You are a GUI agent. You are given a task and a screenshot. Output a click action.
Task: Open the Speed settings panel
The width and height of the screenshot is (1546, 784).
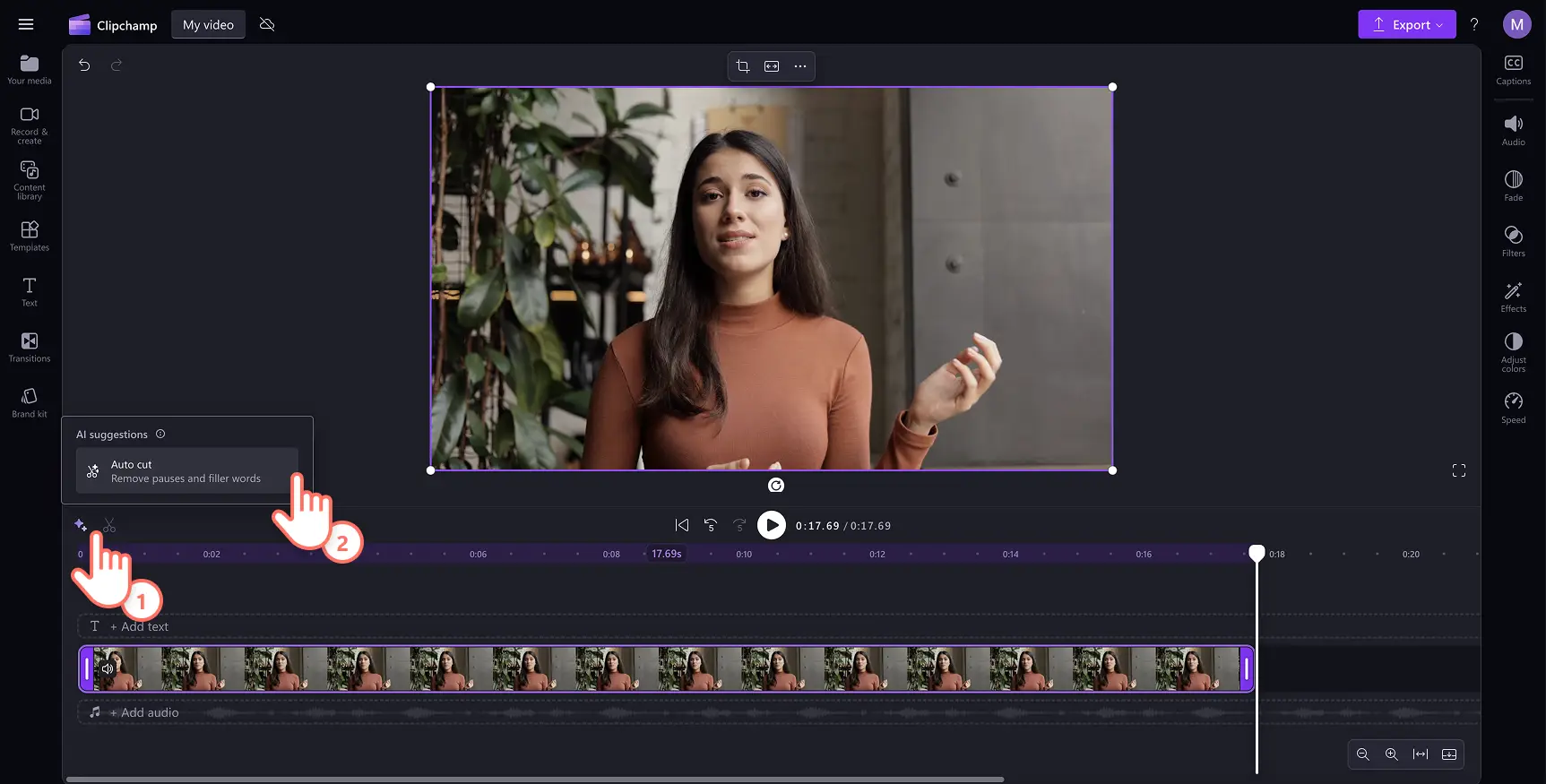pos(1513,407)
